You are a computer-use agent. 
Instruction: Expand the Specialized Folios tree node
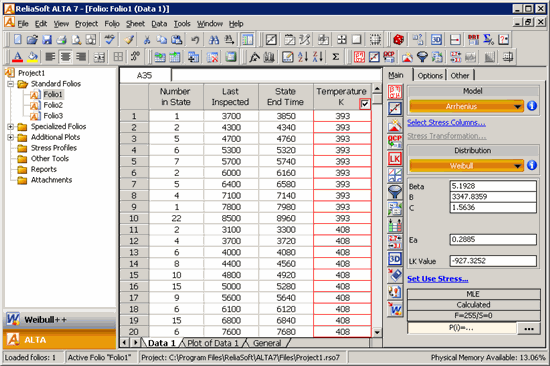point(11,127)
